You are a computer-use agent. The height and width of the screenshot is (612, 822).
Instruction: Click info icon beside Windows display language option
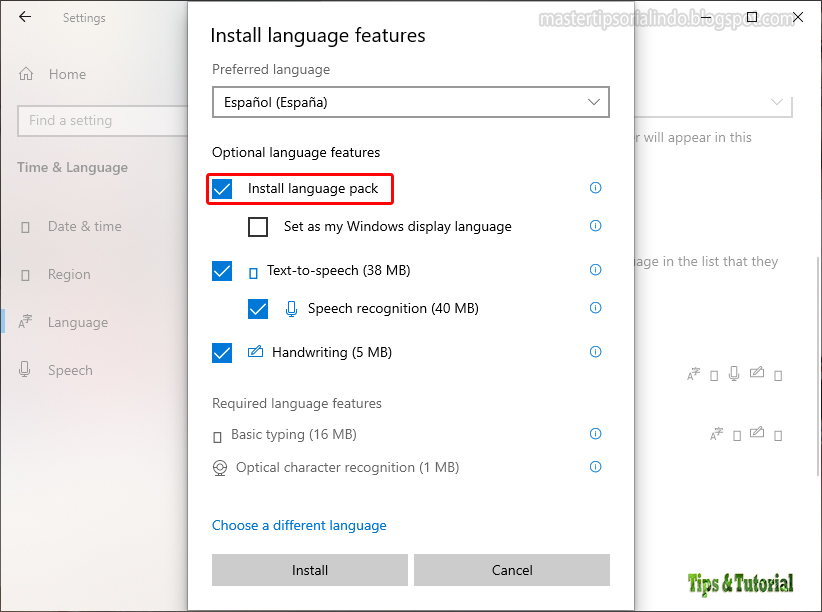pos(595,226)
